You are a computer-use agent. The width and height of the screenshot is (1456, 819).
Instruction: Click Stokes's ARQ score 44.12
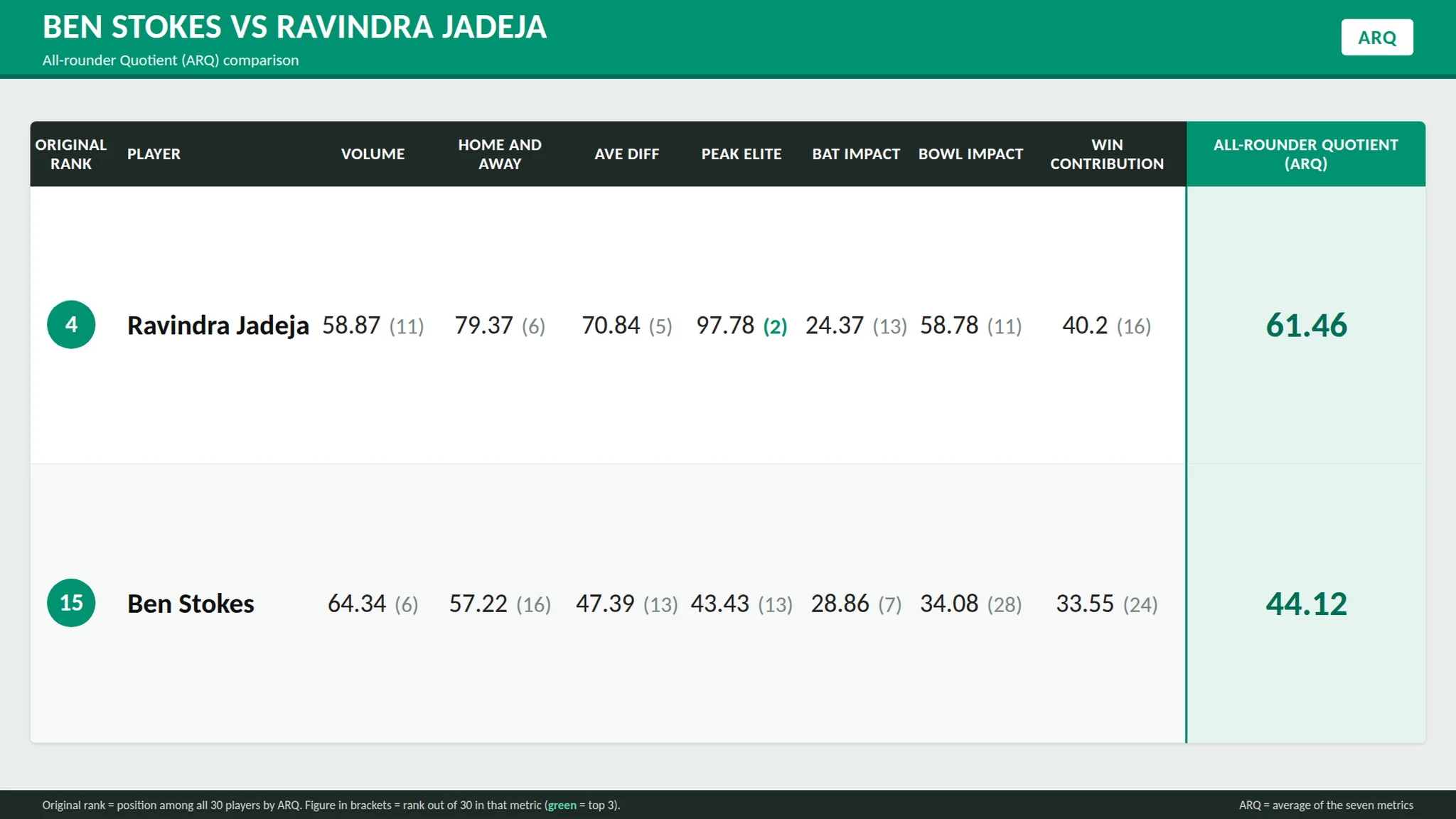[1306, 604]
